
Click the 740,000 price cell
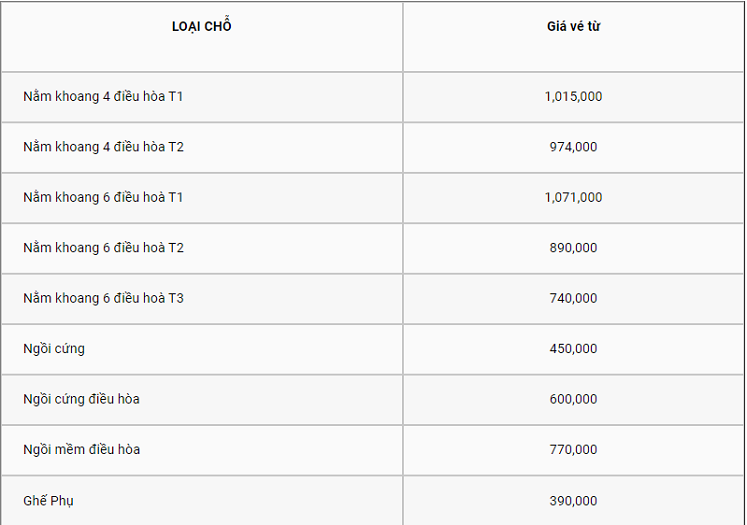[573, 299]
